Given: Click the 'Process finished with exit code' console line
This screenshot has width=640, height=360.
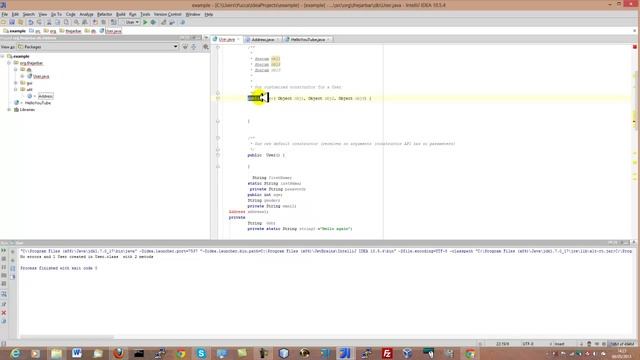Looking at the screenshot, I should (x=59, y=268).
